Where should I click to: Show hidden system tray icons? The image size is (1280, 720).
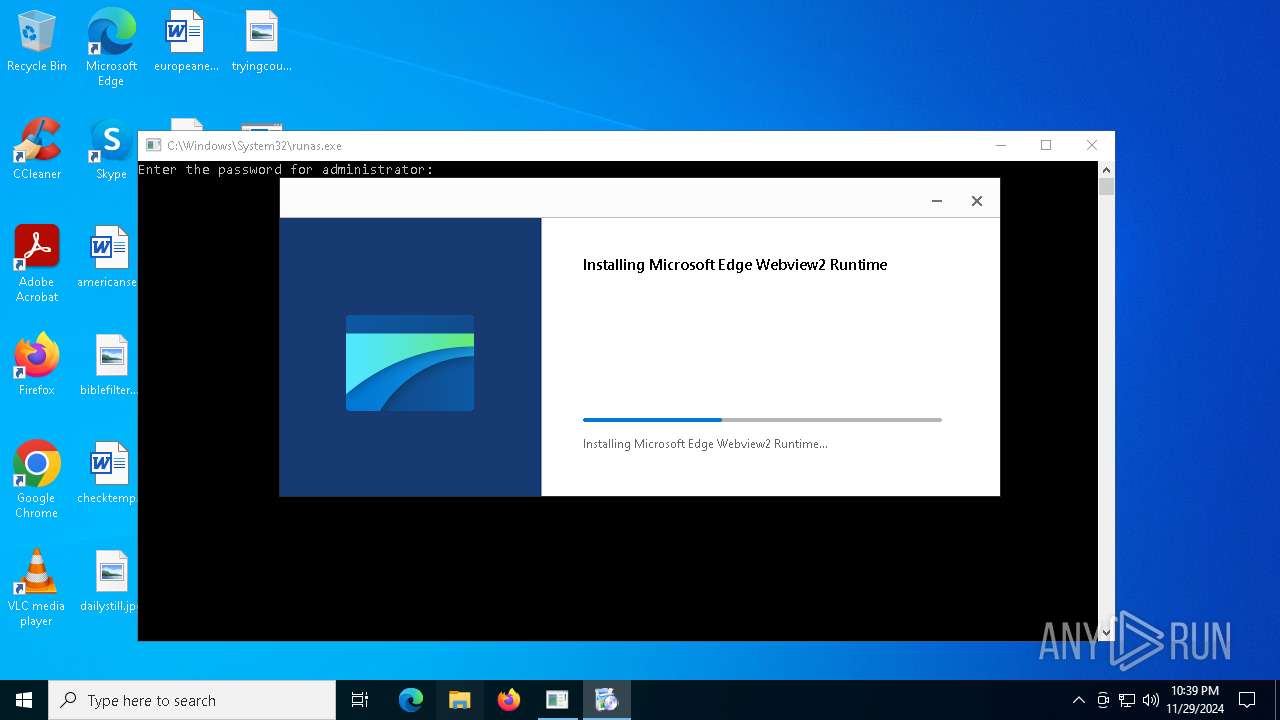(x=1078, y=700)
